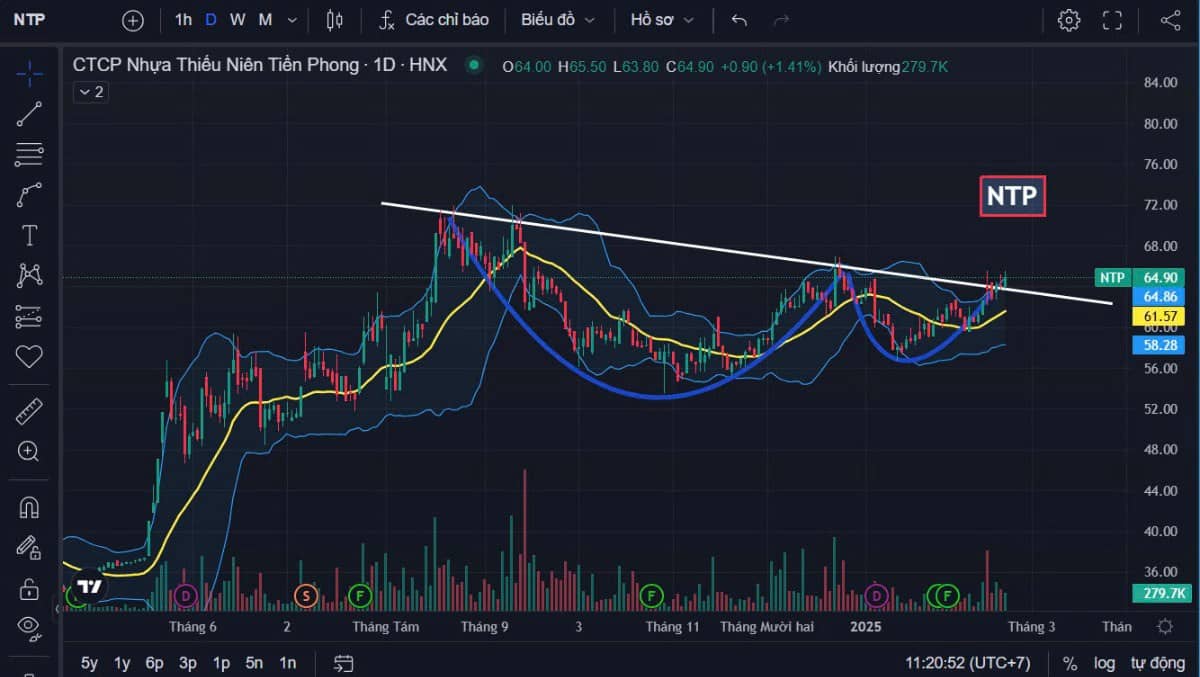Viewport: 1200px width, 677px height.
Task: Click Khối lượng 279.7K in header
Action: (887, 66)
